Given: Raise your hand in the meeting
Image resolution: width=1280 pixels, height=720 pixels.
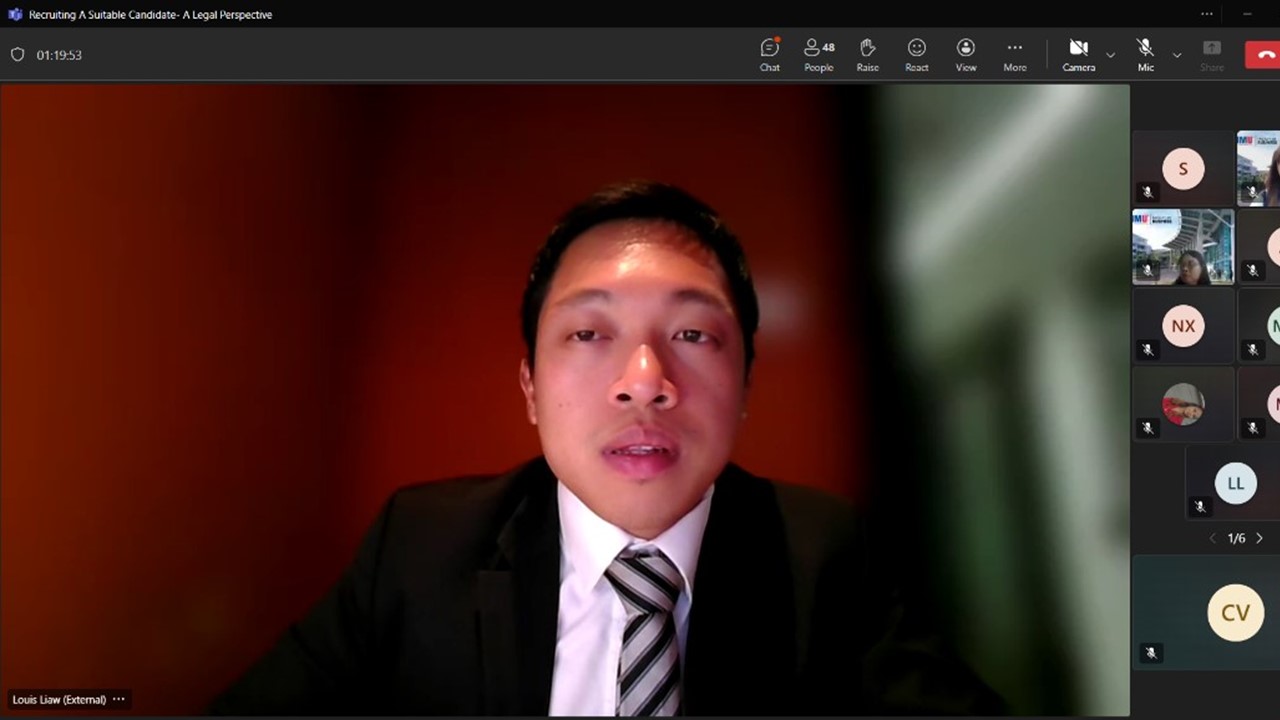Looking at the screenshot, I should 867,54.
